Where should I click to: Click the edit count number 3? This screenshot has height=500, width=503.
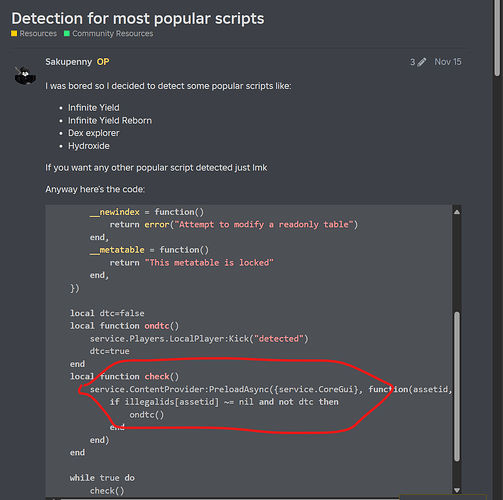click(x=413, y=62)
